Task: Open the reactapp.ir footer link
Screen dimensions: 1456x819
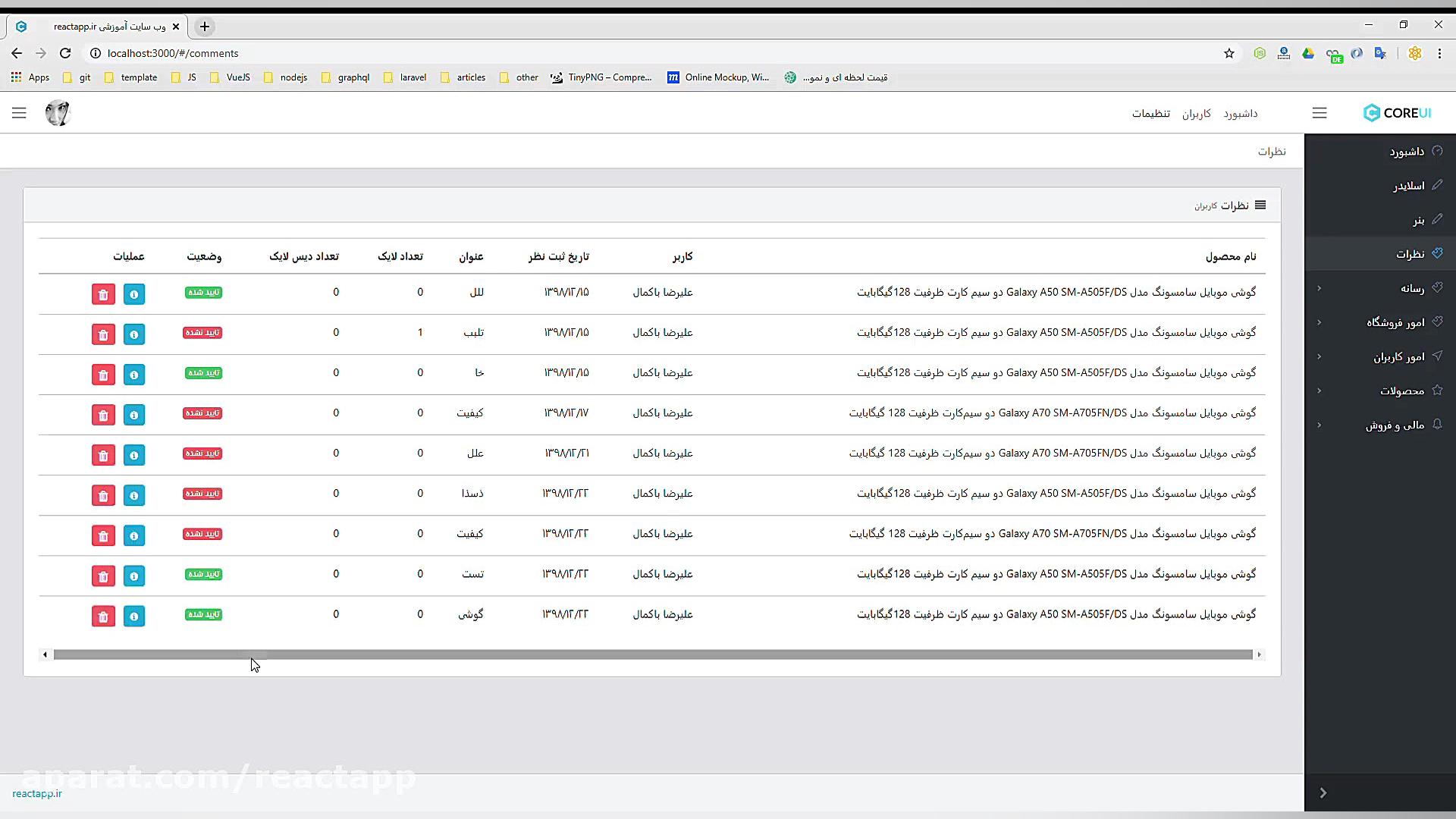Action: (37, 793)
